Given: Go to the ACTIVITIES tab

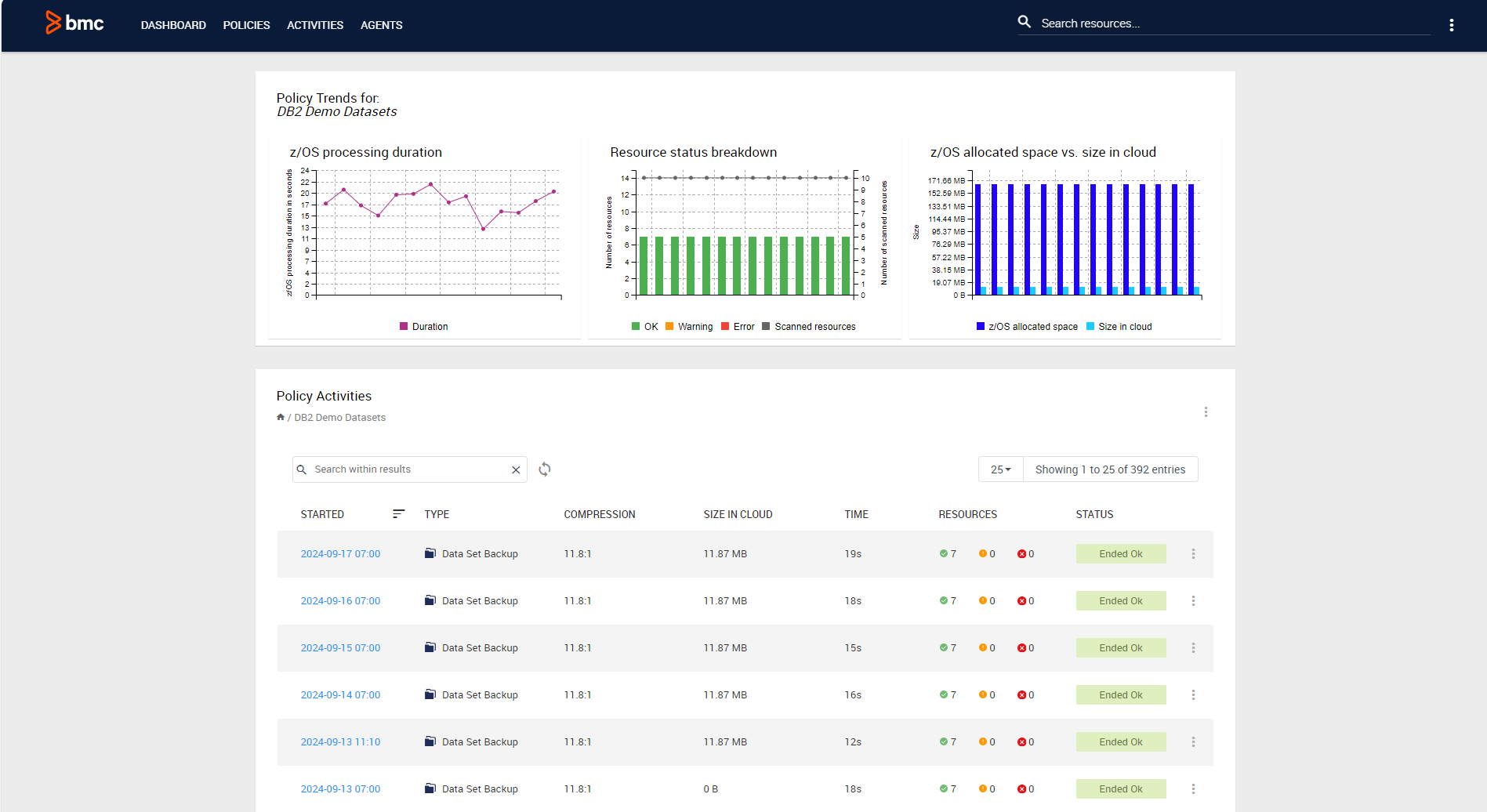Looking at the screenshot, I should pos(315,25).
